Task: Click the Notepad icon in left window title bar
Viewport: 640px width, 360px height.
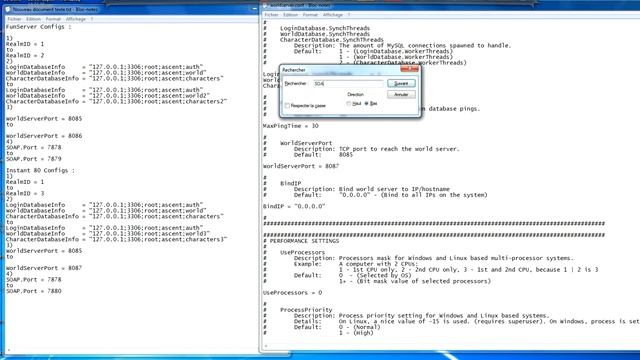Action: [x=8, y=9]
